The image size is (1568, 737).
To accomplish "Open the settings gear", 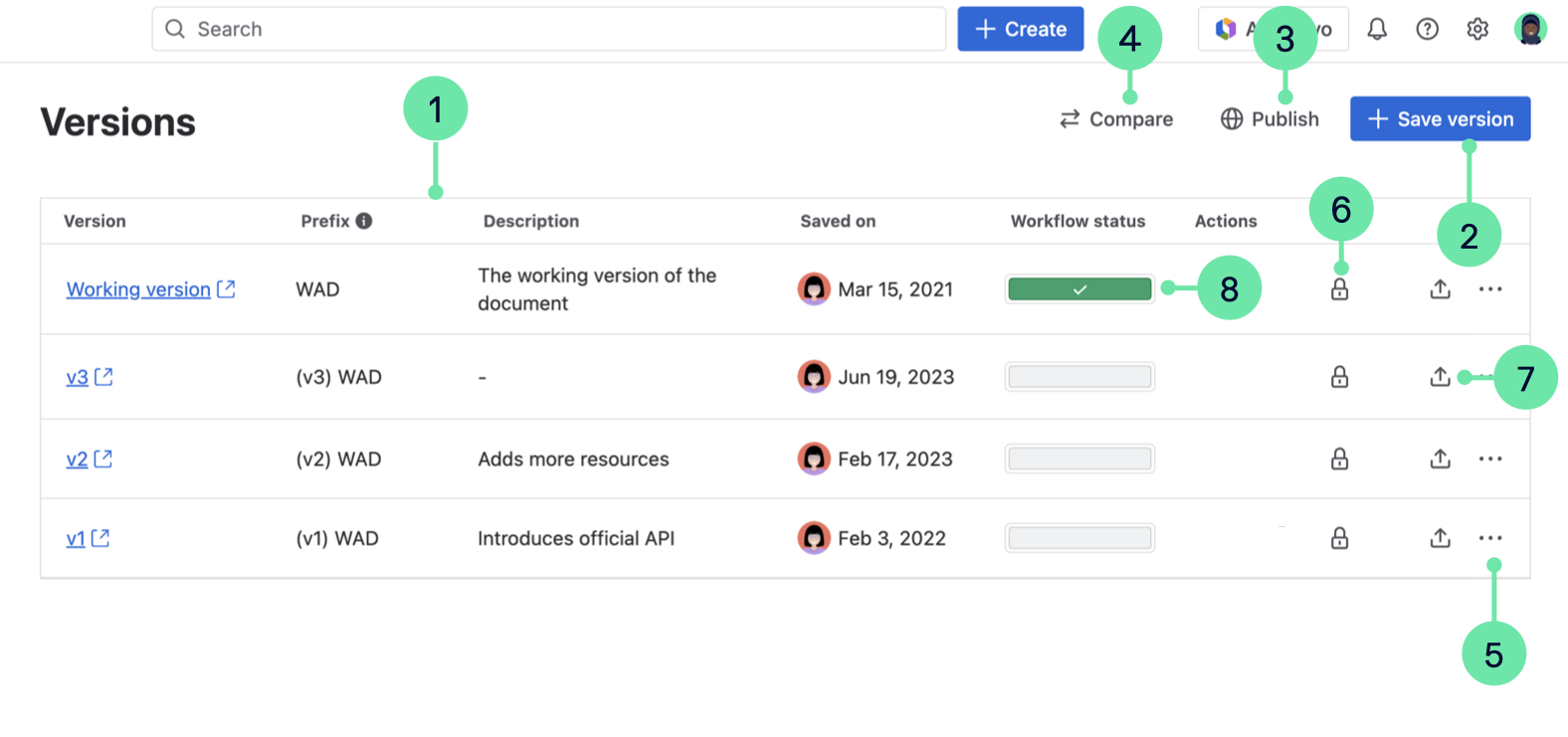I will 1477,29.
